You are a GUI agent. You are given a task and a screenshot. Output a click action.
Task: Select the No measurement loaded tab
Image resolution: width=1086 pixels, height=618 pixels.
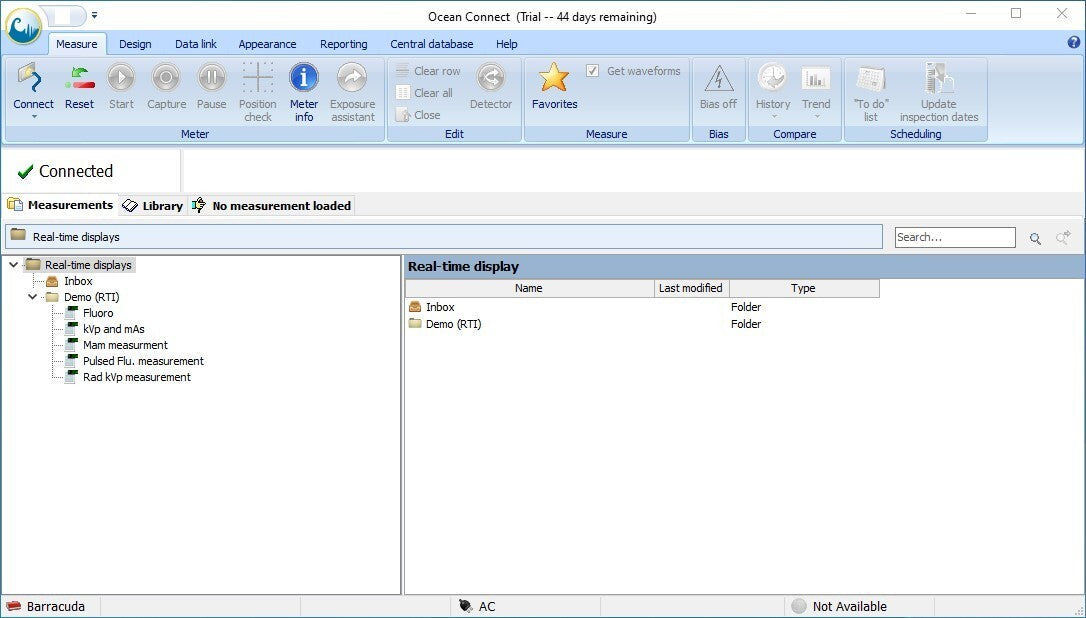tap(272, 206)
